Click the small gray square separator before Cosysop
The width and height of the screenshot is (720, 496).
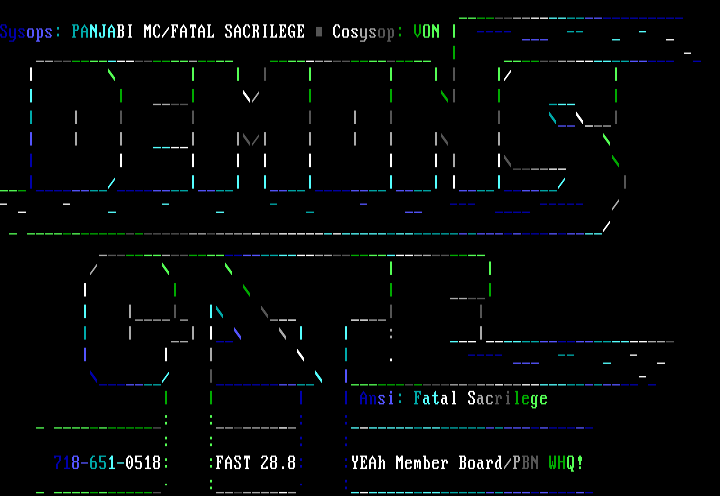(319, 32)
